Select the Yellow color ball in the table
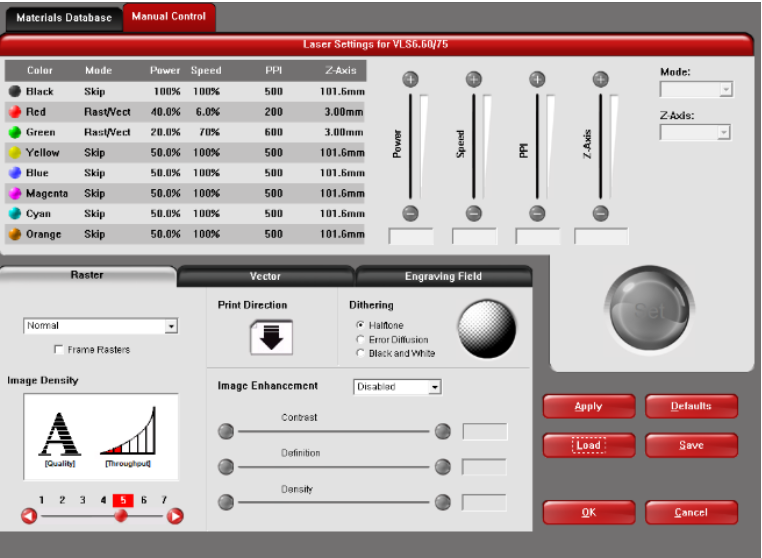 point(15,153)
